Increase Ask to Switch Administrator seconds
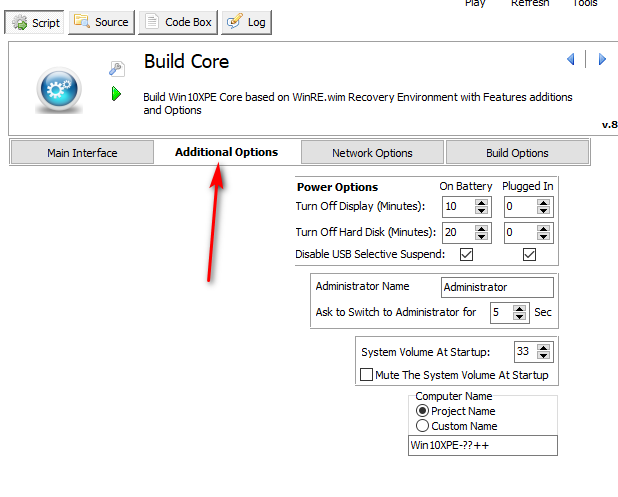 pyautogui.click(x=519, y=309)
